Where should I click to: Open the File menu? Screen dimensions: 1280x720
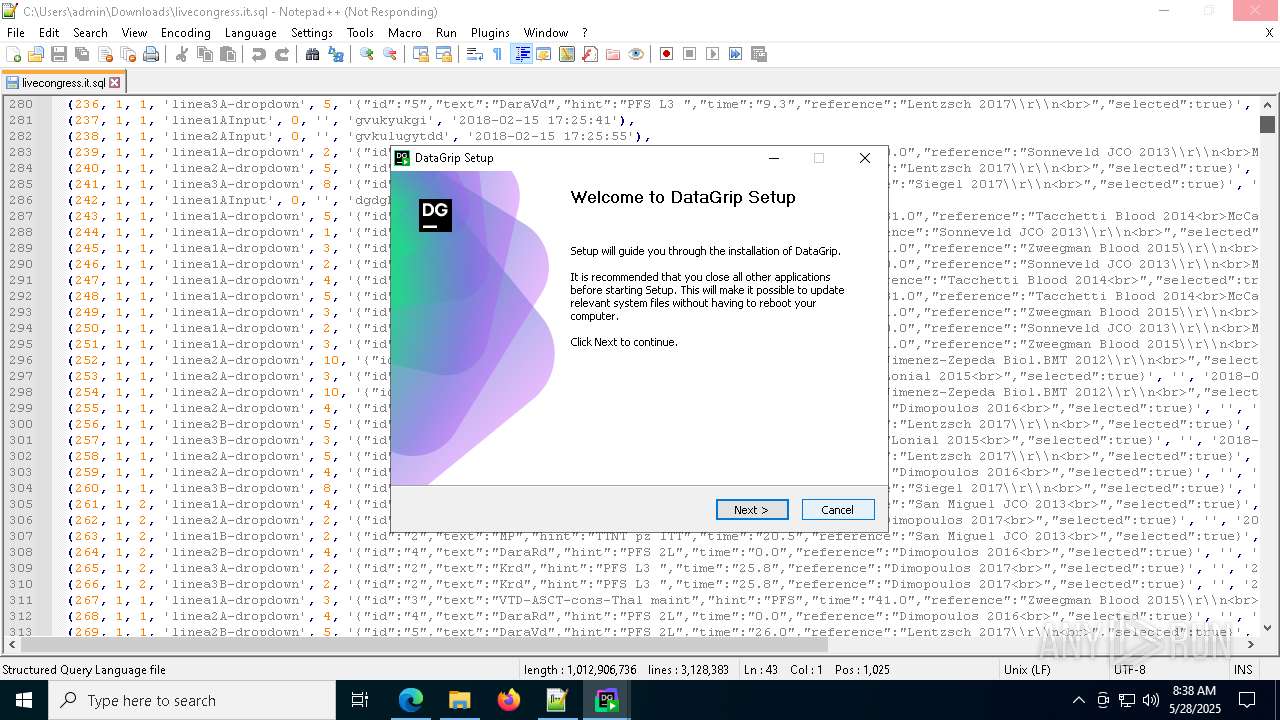(x=16, y=33)
